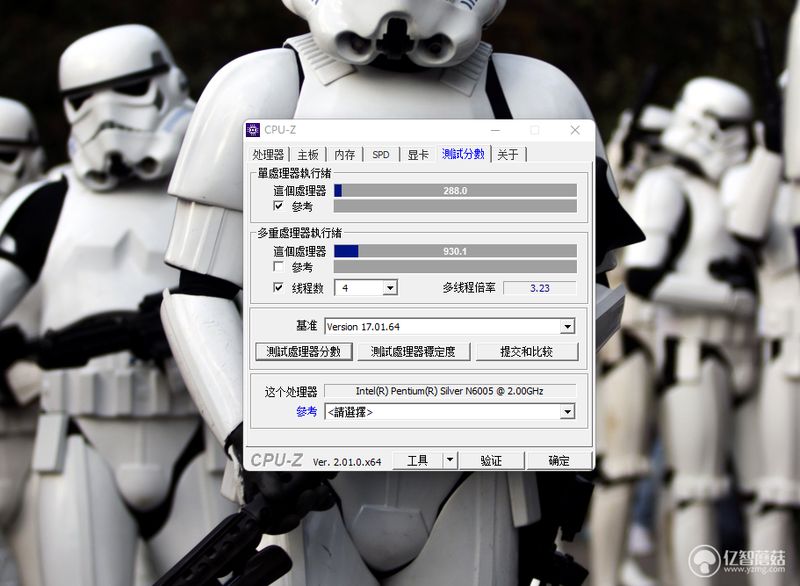The width and height of the screenshot is (800, 586).
Task: Click the 多线程倍率 label
Action: pyautogui.click(x=469, y=288)
